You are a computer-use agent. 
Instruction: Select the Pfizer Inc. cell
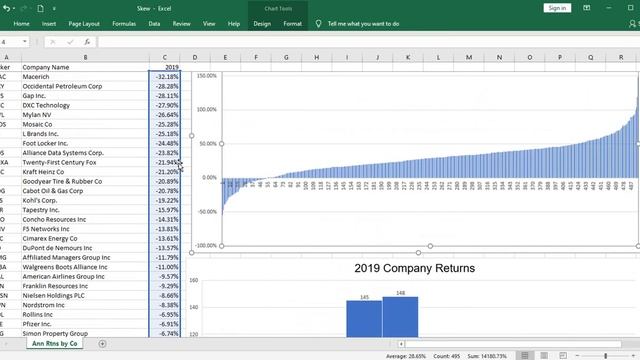pos(85,324)
